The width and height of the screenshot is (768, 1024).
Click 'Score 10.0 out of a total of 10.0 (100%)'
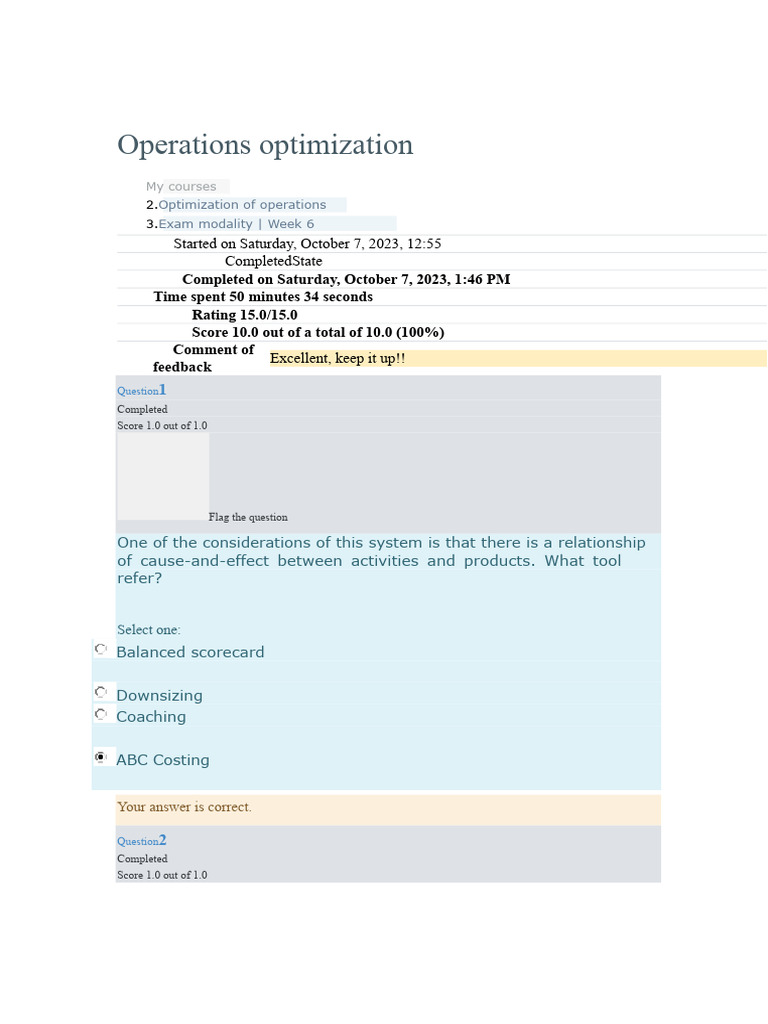[x=318, y=332]
